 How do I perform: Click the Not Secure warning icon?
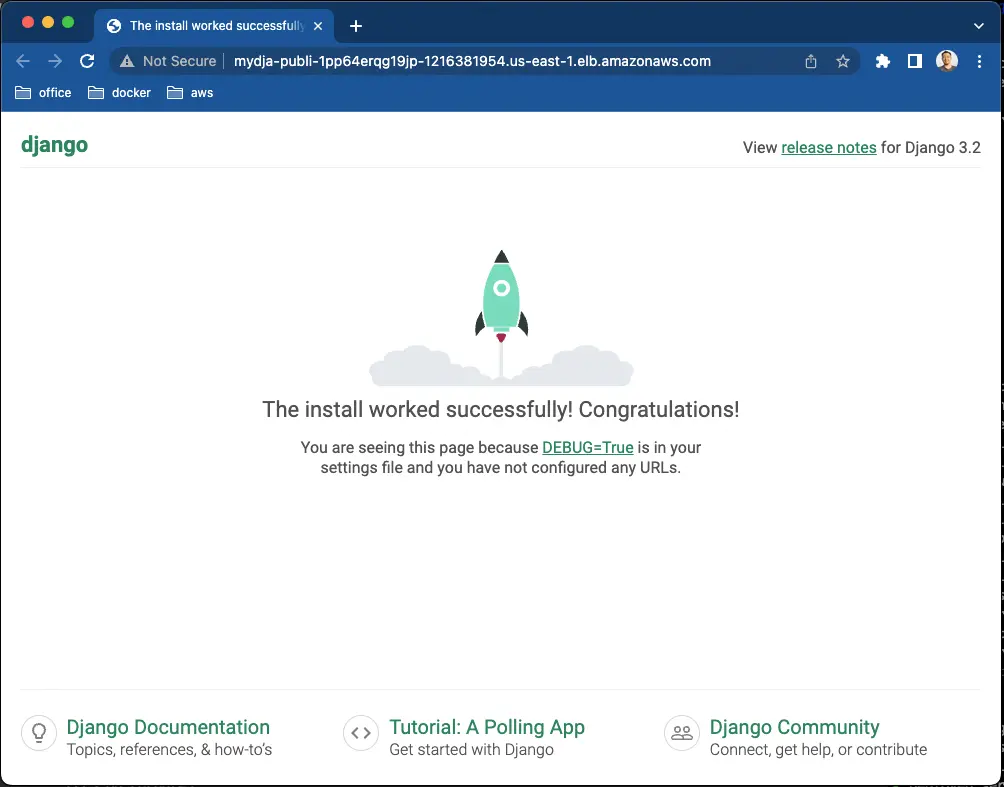[127, 61]
